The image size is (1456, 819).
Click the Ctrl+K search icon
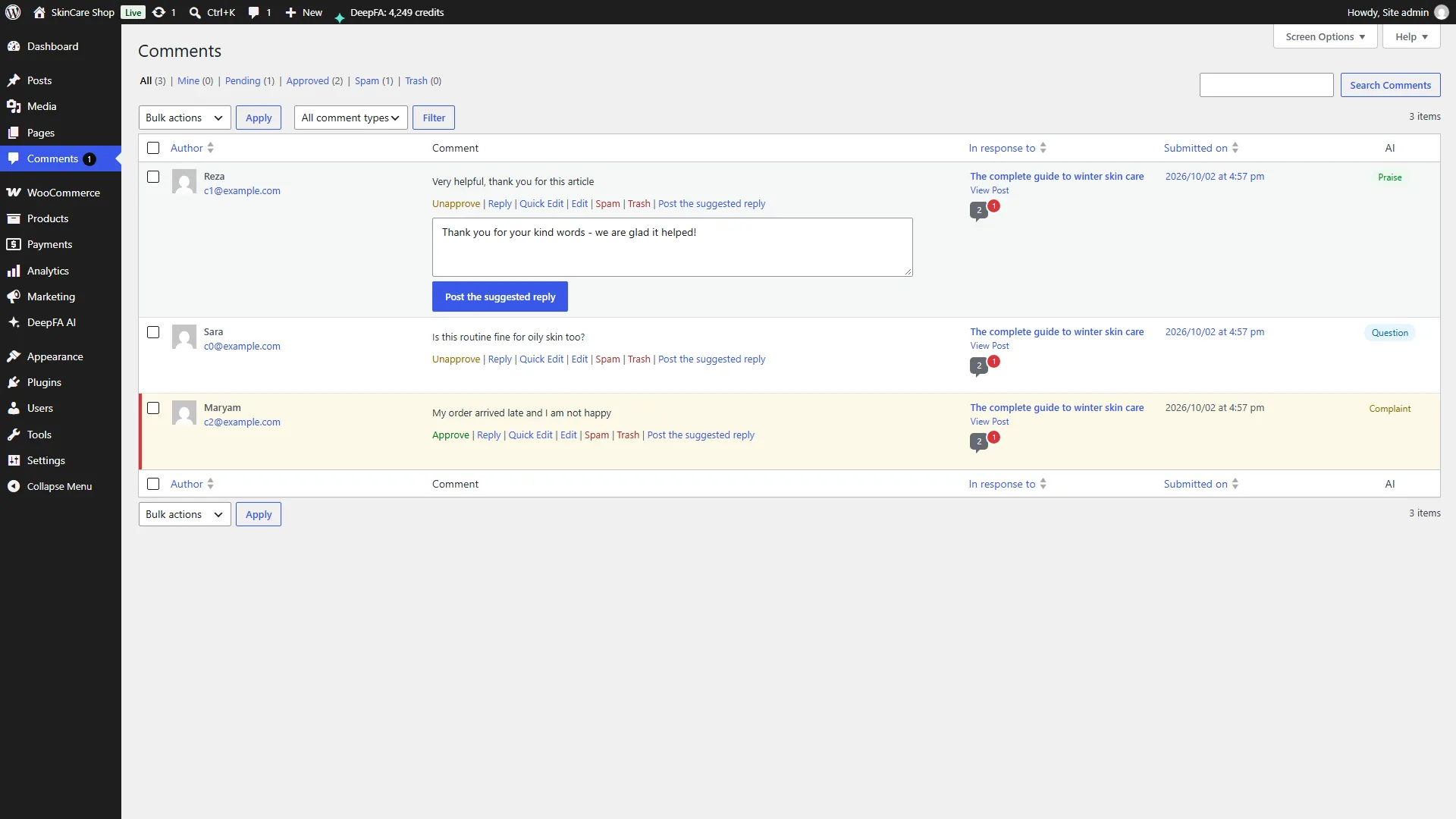[195, 12]
